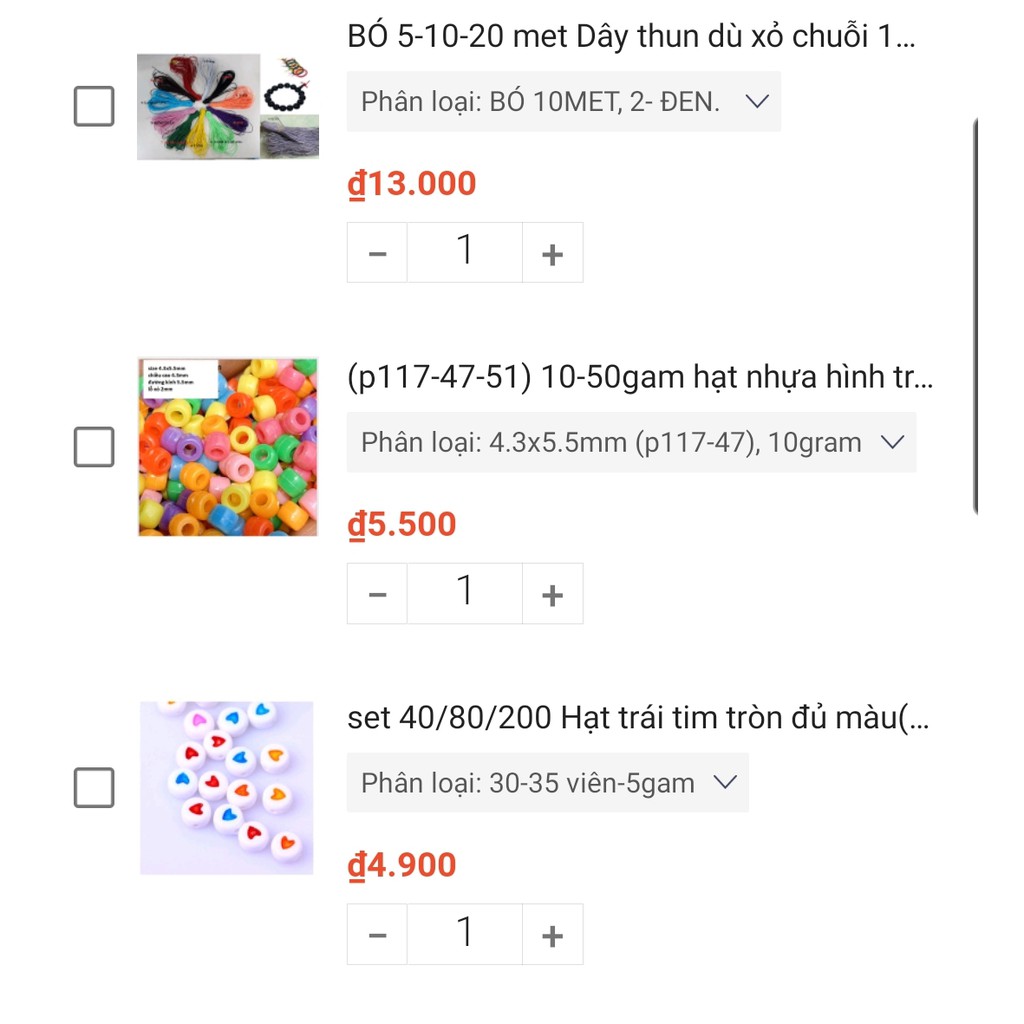Click the heart beads set product title

point(640,718)
